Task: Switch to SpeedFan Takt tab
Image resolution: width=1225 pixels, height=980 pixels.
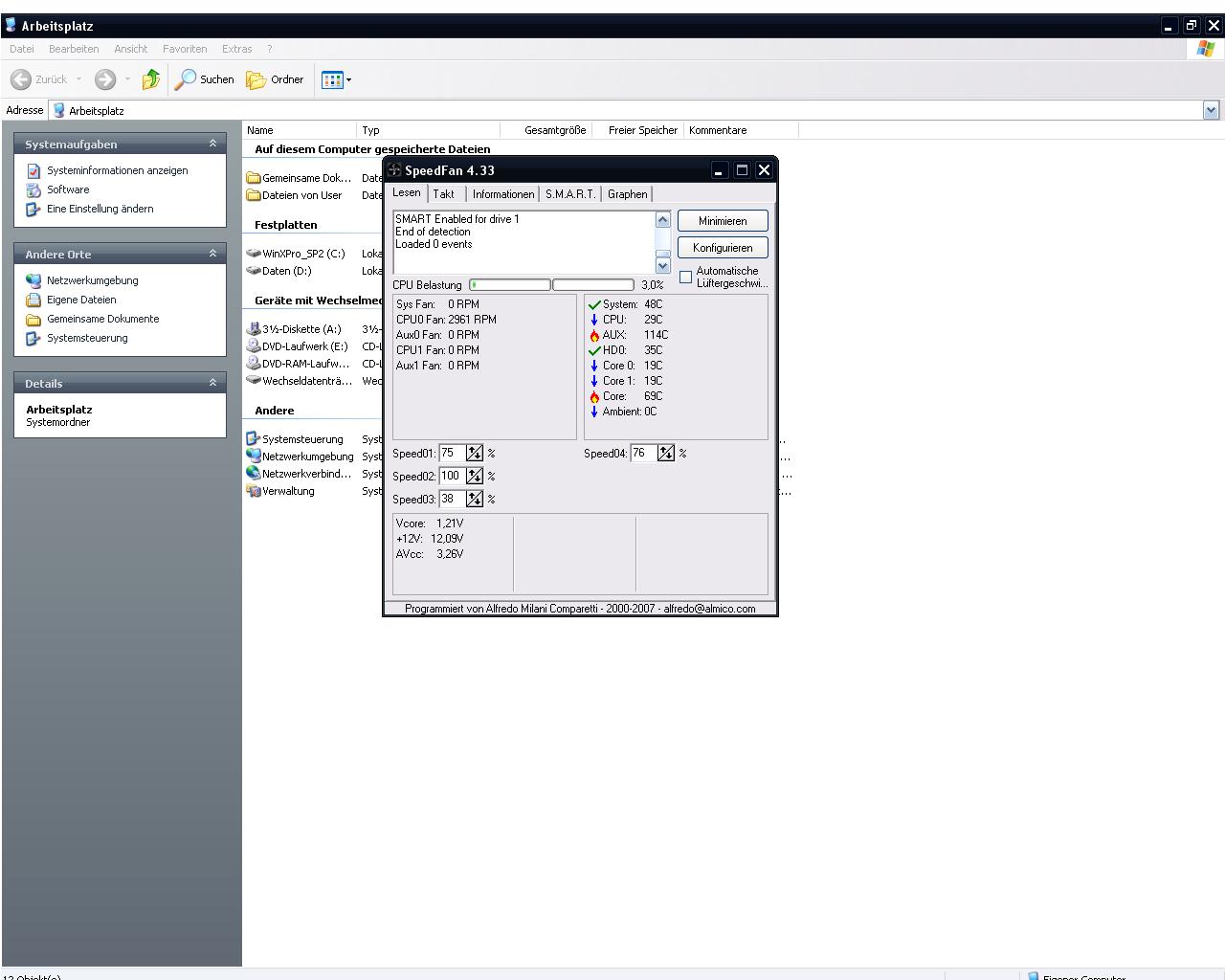Action: pos(444,194)
